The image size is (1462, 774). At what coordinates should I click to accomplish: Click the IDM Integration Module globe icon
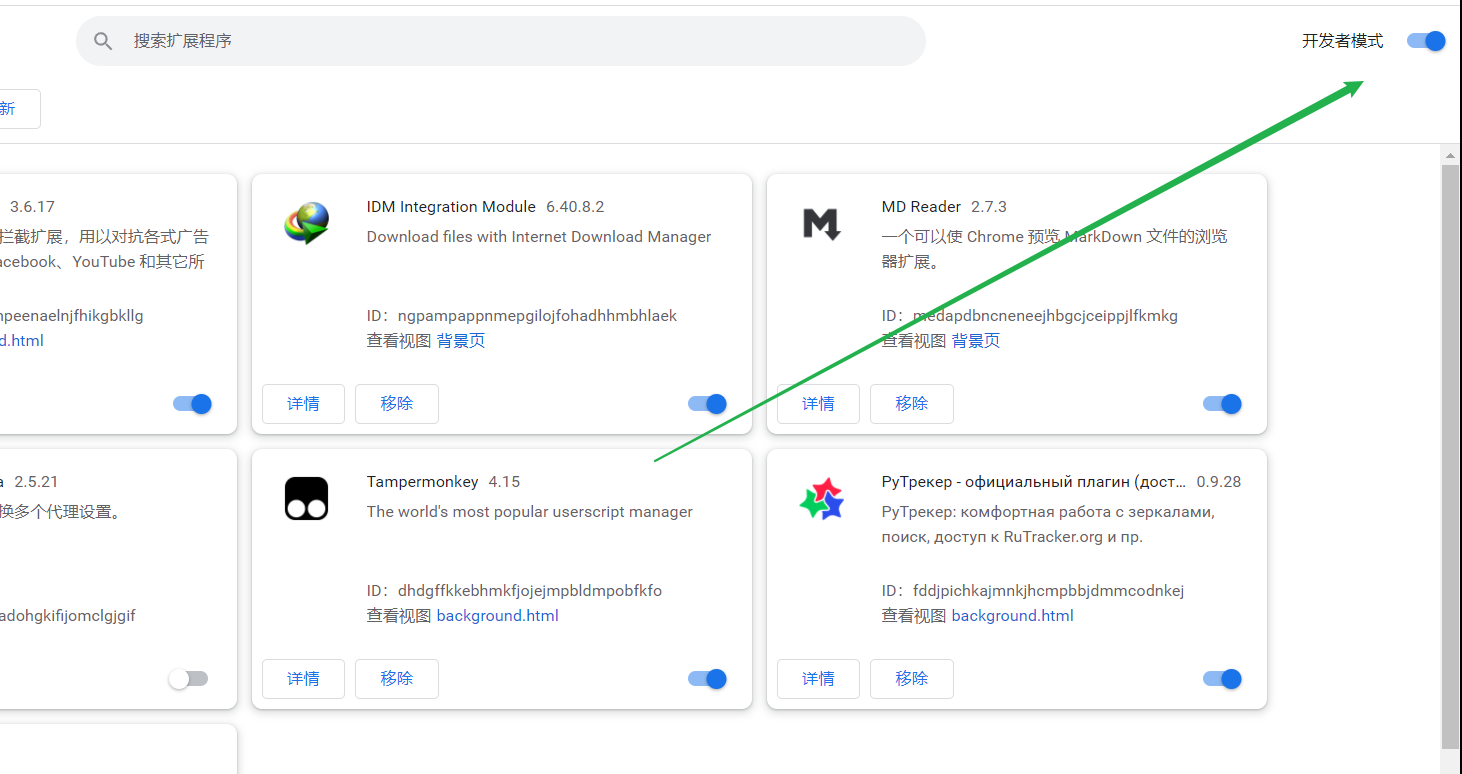[x=306, y=223]
